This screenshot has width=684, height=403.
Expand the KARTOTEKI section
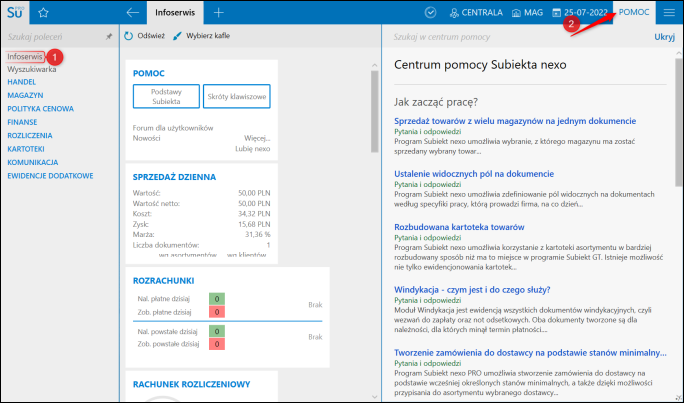click(x=26, y=149)
